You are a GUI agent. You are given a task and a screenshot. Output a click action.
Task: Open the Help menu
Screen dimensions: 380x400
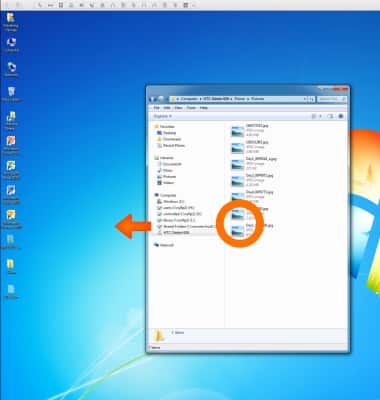point(204,108)
